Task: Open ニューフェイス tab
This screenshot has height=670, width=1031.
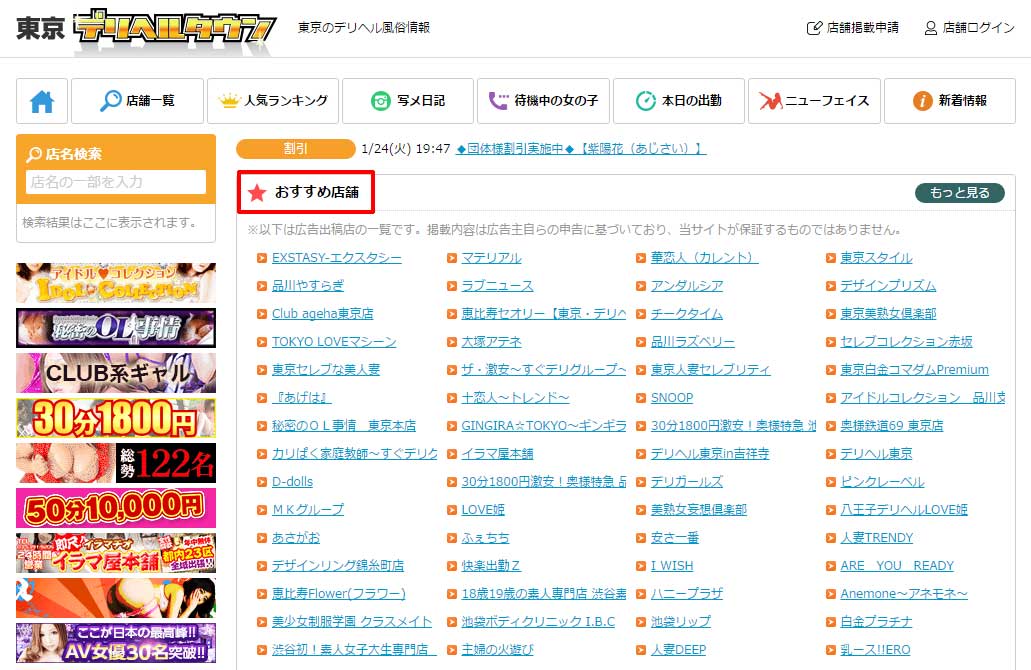Action: [x=815, y=101]
